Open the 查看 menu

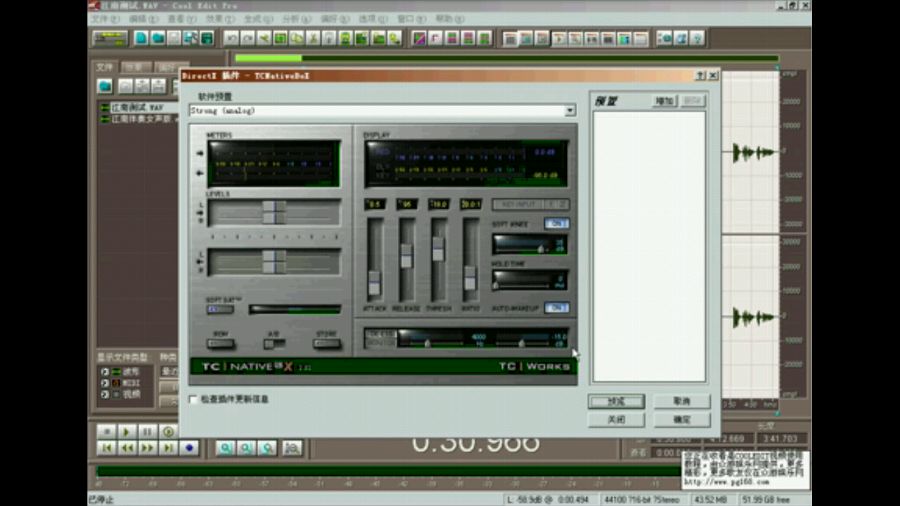(x=181, y=19)
